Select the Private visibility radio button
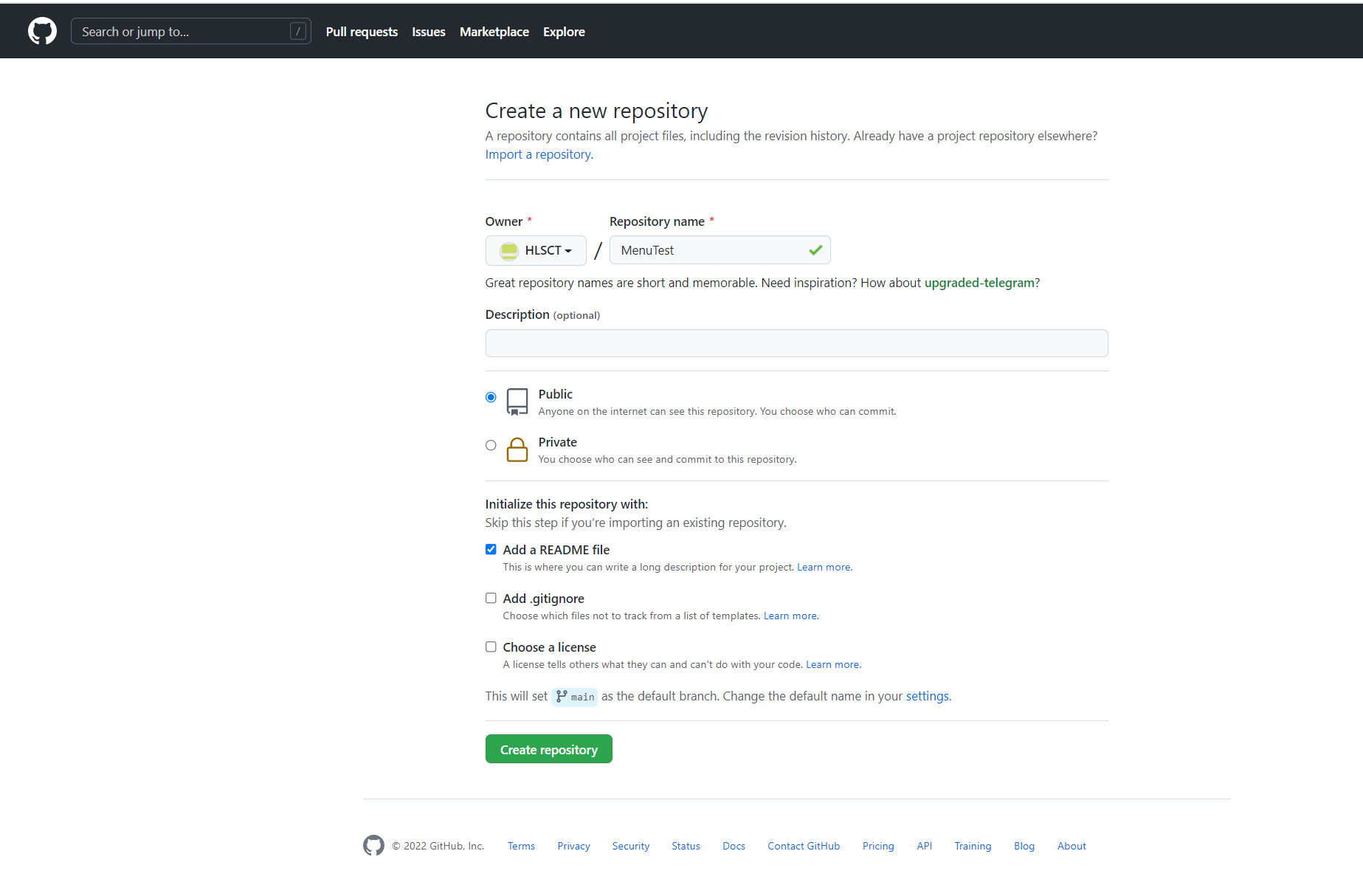Image resolution: width=1363 pixels, height=896 pixels. click(491, 445)
